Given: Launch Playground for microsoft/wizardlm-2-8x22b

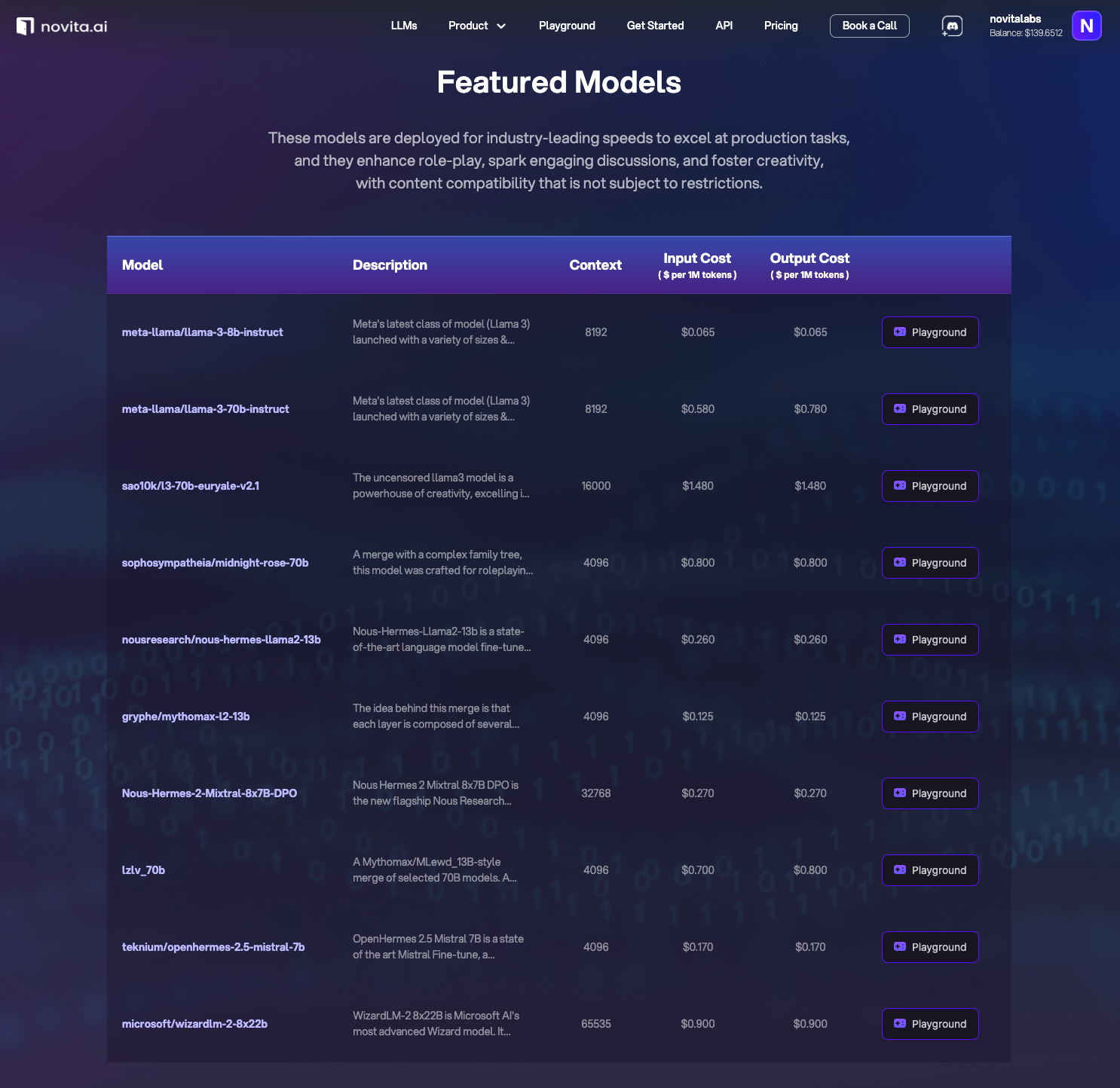Looking at the screenshot, I should pos(930,1024).
